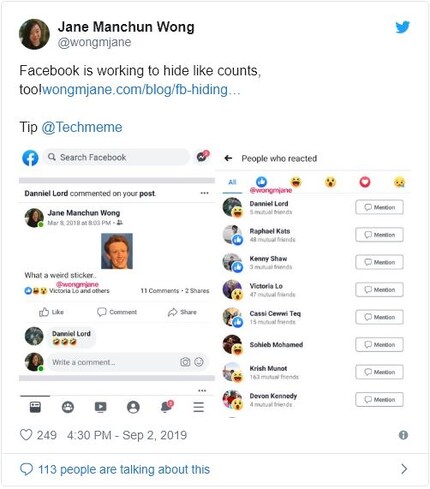Open the notifications bell icon
The width and height of the screenshot is (430, 489).
click(x=166, y=407)
